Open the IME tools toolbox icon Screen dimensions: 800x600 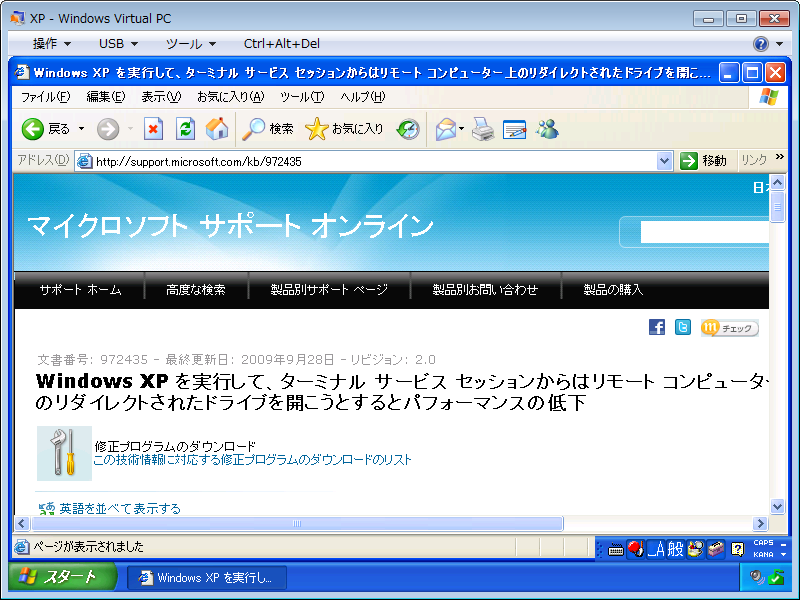[715, 549]
